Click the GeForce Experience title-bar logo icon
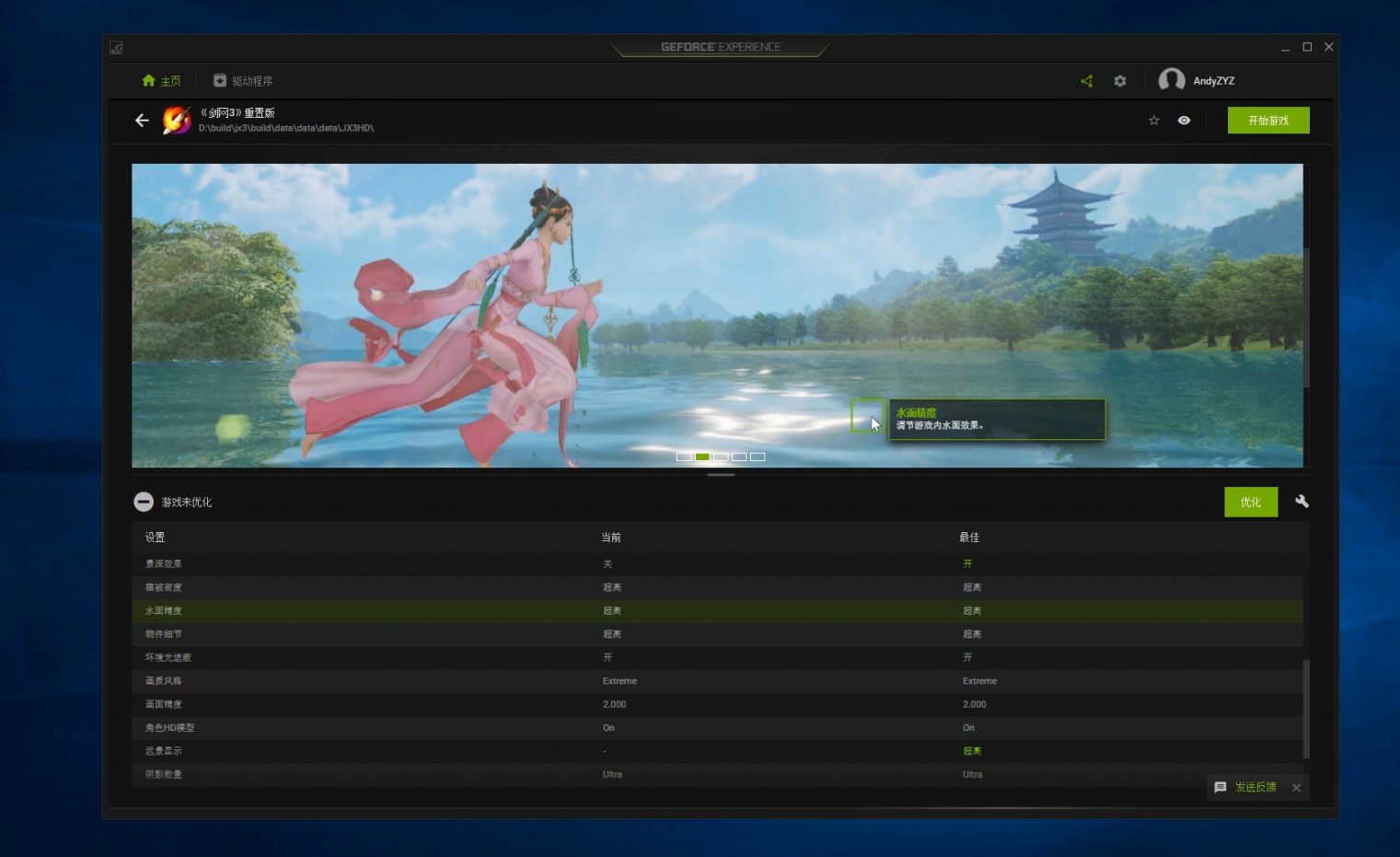The height and width of the screenshot is (857, 1400). [x=116, y=48]
